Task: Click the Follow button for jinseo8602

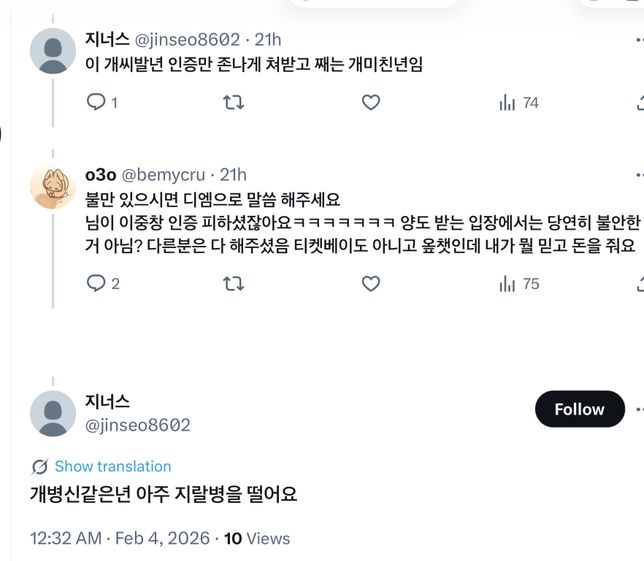Action: click(x=579, y=409)
